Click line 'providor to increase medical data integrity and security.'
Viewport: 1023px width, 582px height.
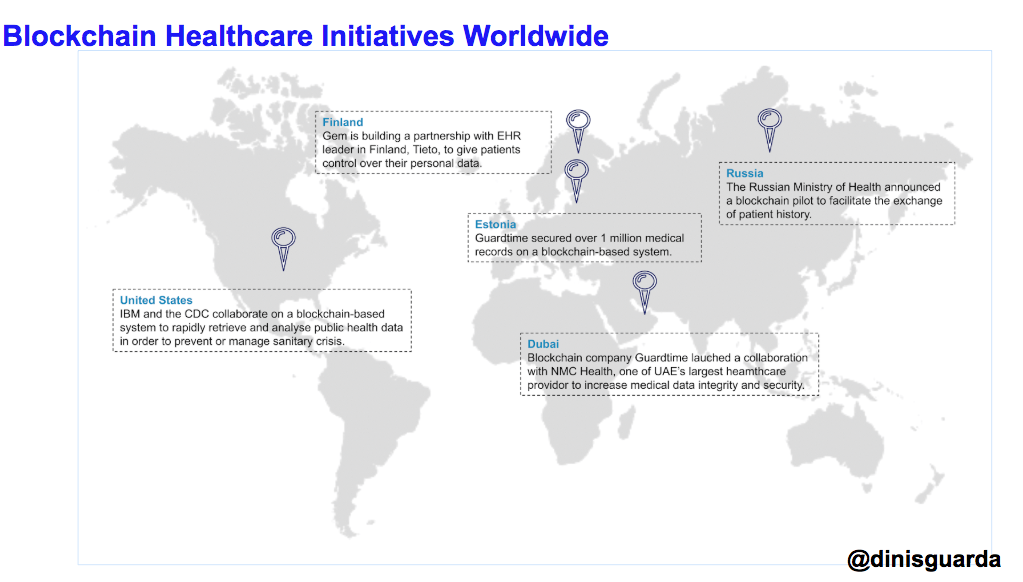click(665, 385)
